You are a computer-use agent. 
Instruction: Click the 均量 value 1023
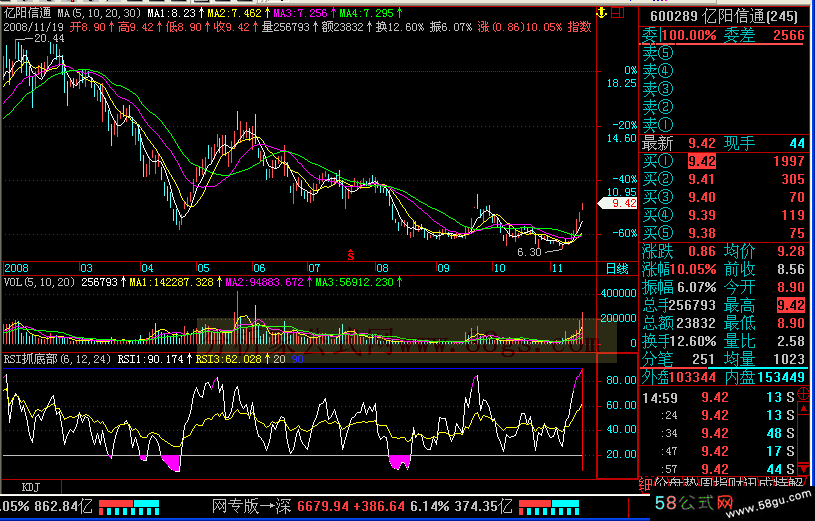(x=788, y=359)
